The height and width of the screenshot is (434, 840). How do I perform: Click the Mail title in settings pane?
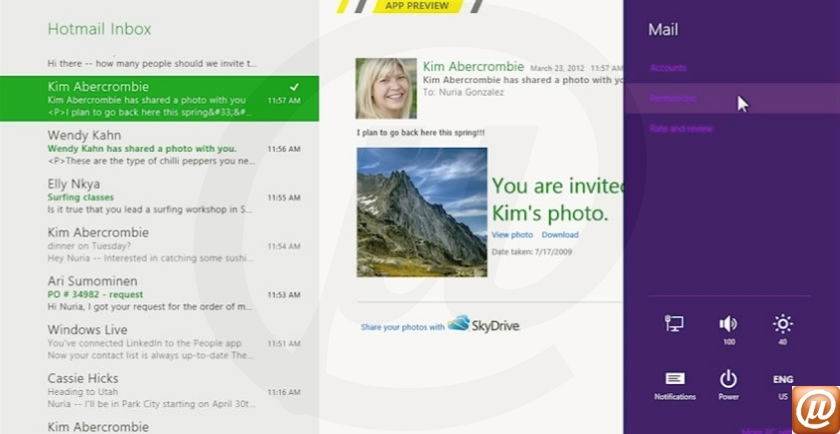point(663,29)
